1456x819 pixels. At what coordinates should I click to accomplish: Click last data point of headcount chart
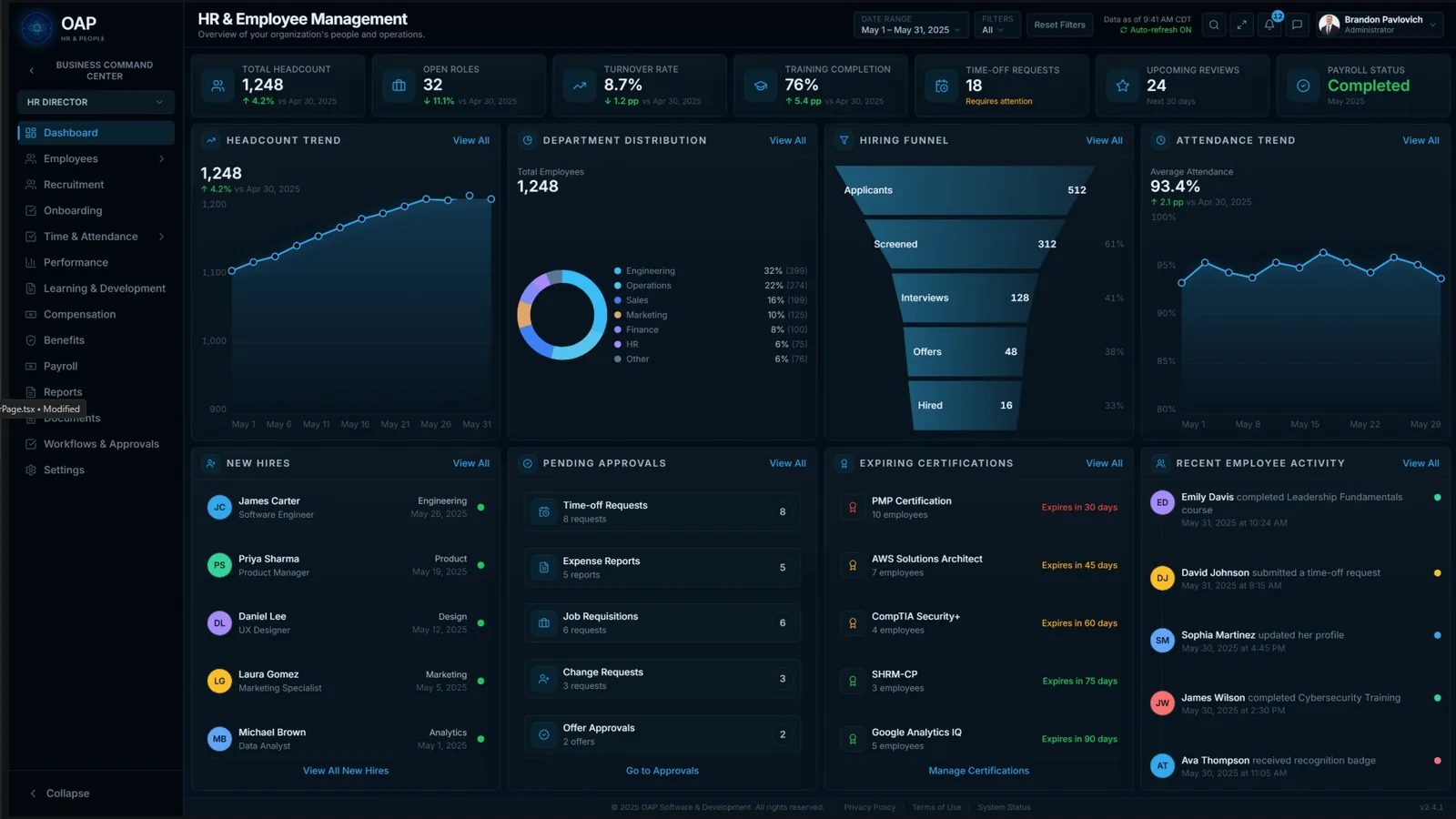[491, 198]
